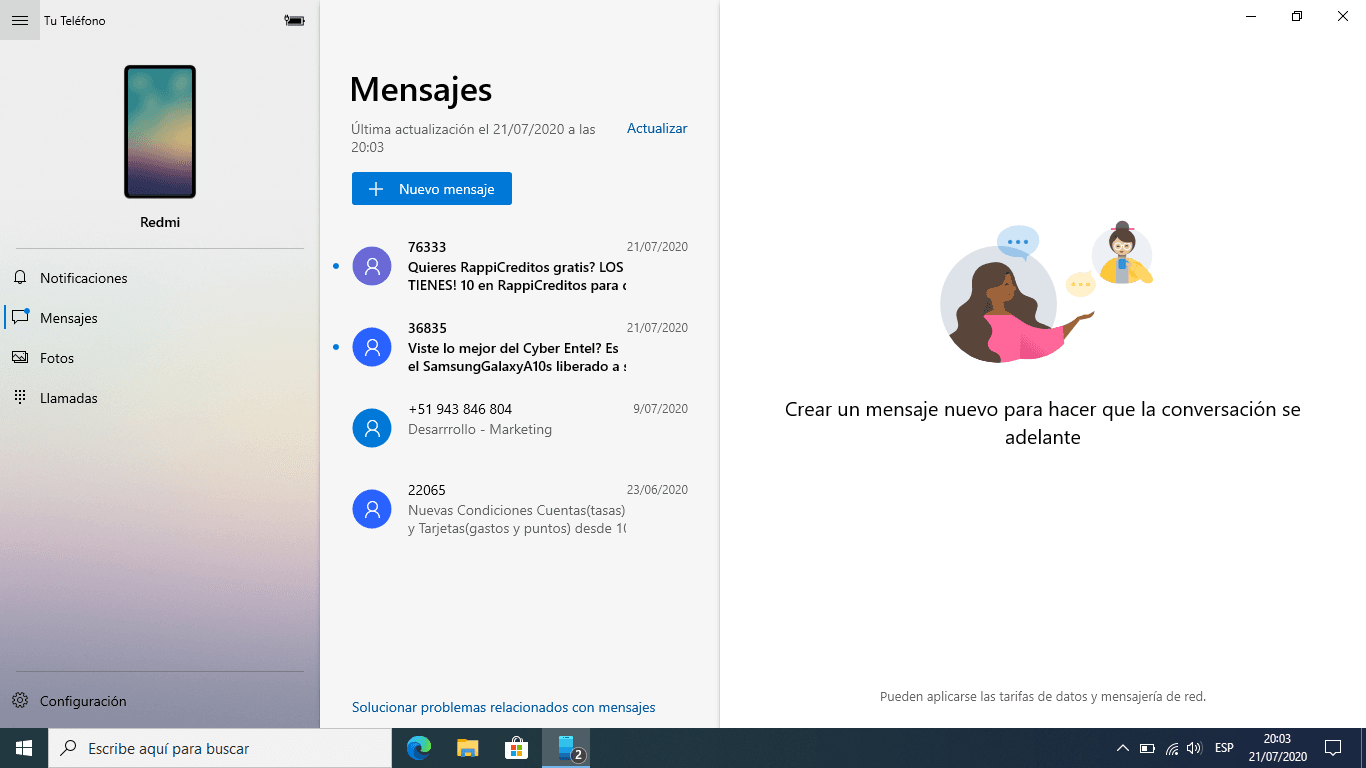Select the +51 943 846 804 conversation

click(517, 419)
